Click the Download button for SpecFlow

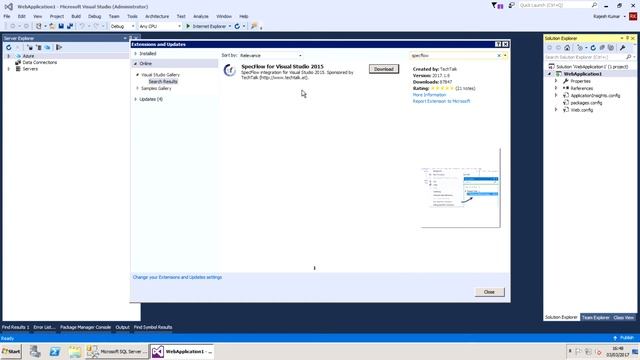[x=384, y=69]
